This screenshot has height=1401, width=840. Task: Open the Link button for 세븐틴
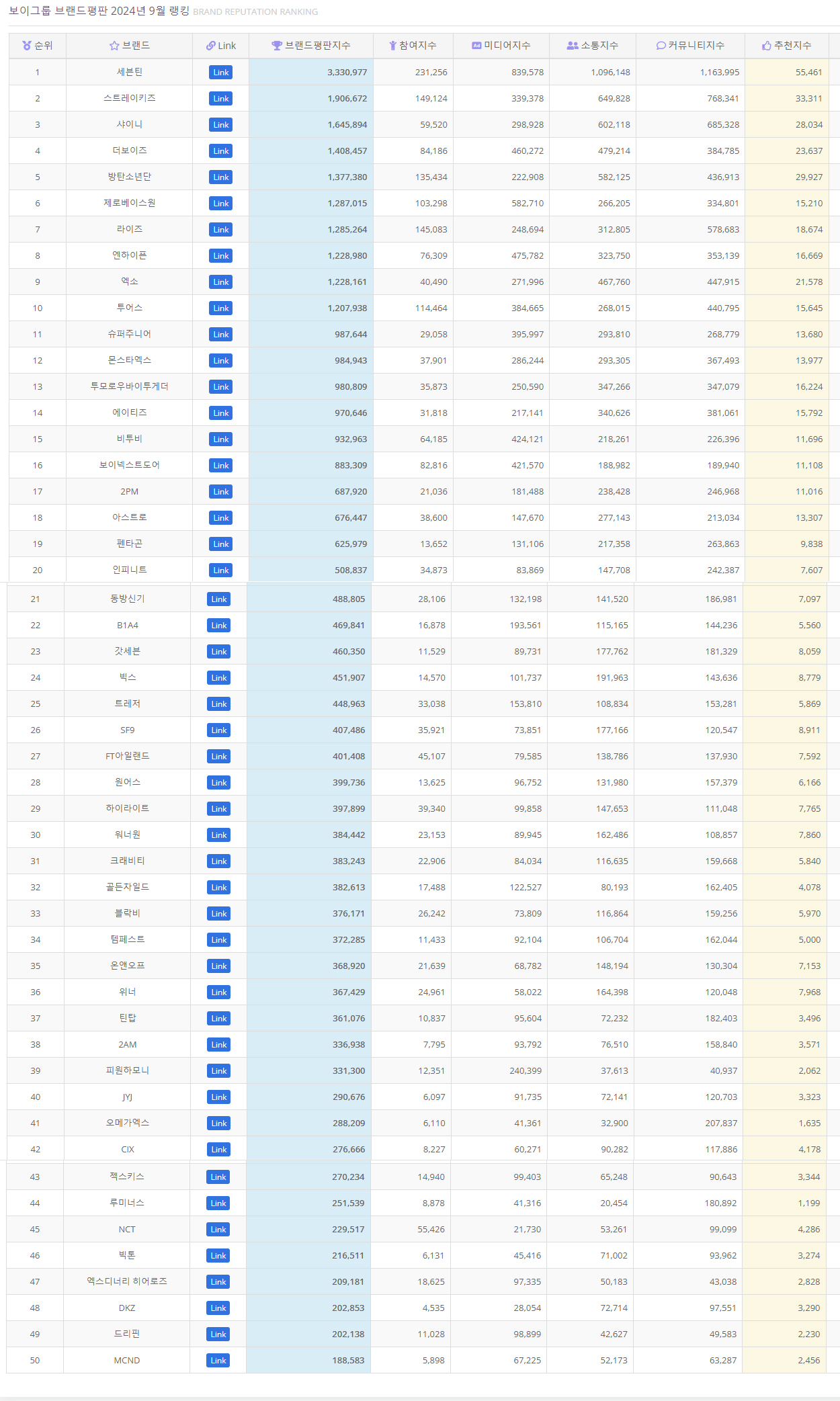coord(221,73)
